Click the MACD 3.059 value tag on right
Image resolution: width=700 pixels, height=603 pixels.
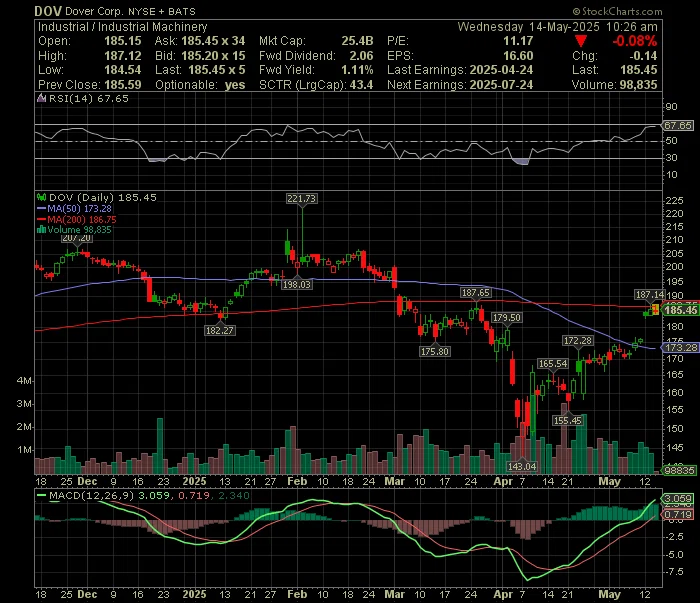coord(678,499)
